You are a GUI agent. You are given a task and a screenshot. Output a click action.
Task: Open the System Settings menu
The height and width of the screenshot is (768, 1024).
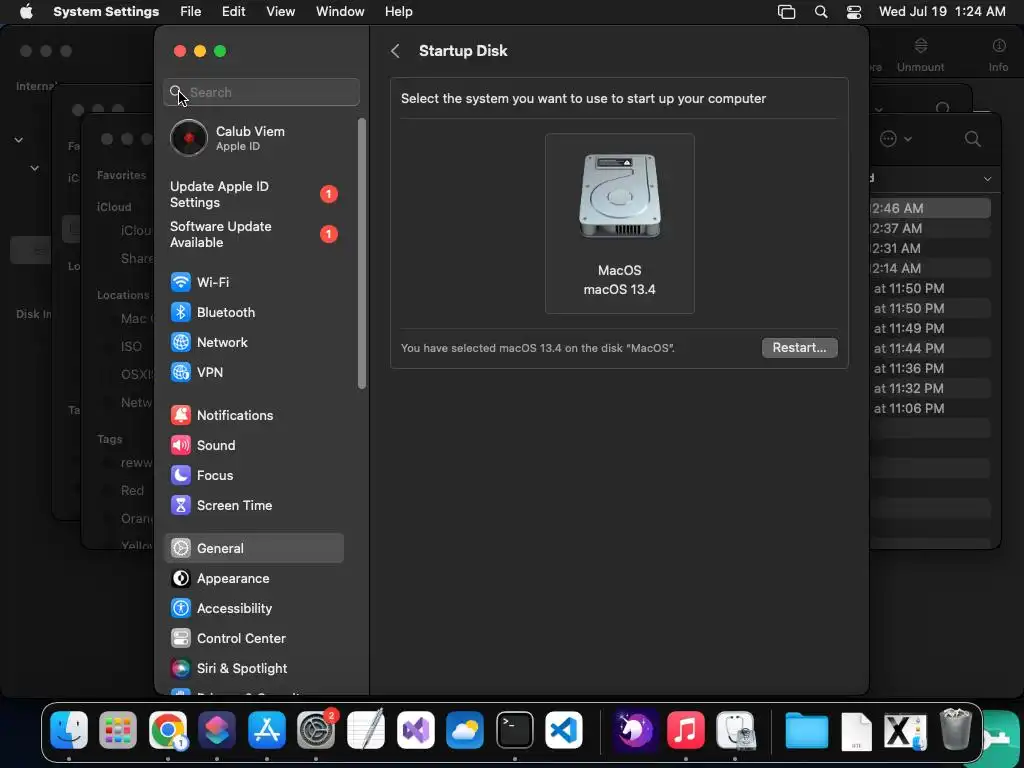click(106, 12)
